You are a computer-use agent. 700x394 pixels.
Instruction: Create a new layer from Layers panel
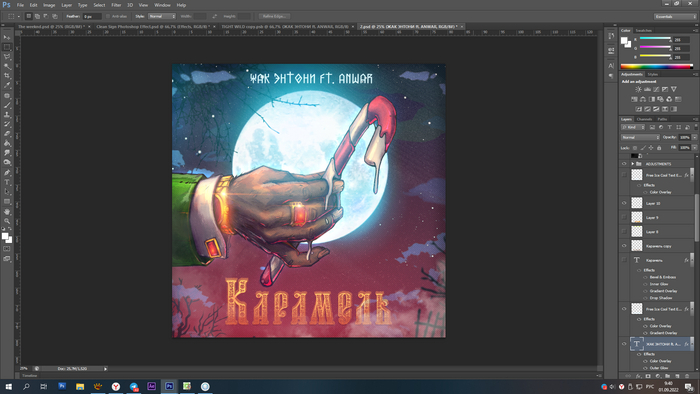(x=677, y=376)
